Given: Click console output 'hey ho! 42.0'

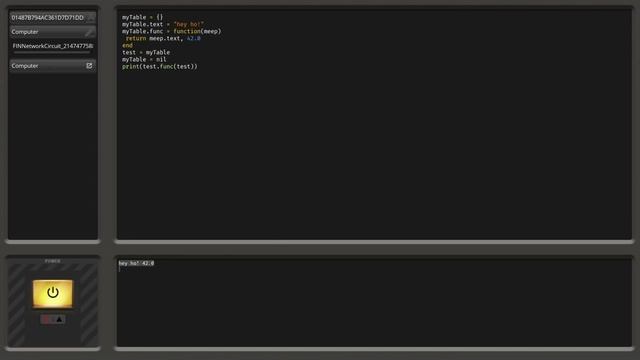Looking at the screenshot, I should (x=136, y=263).
